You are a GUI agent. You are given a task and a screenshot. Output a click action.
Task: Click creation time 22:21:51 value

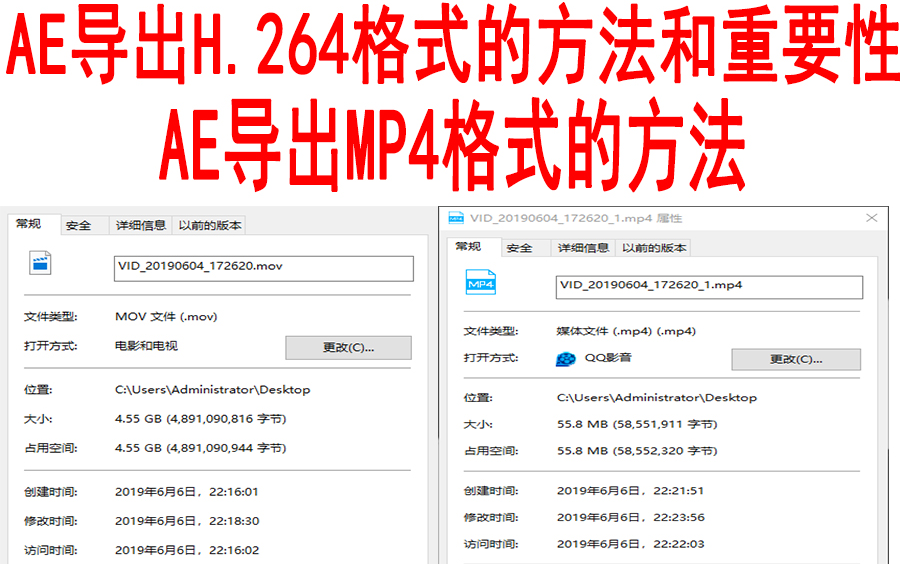coord(630,491)
